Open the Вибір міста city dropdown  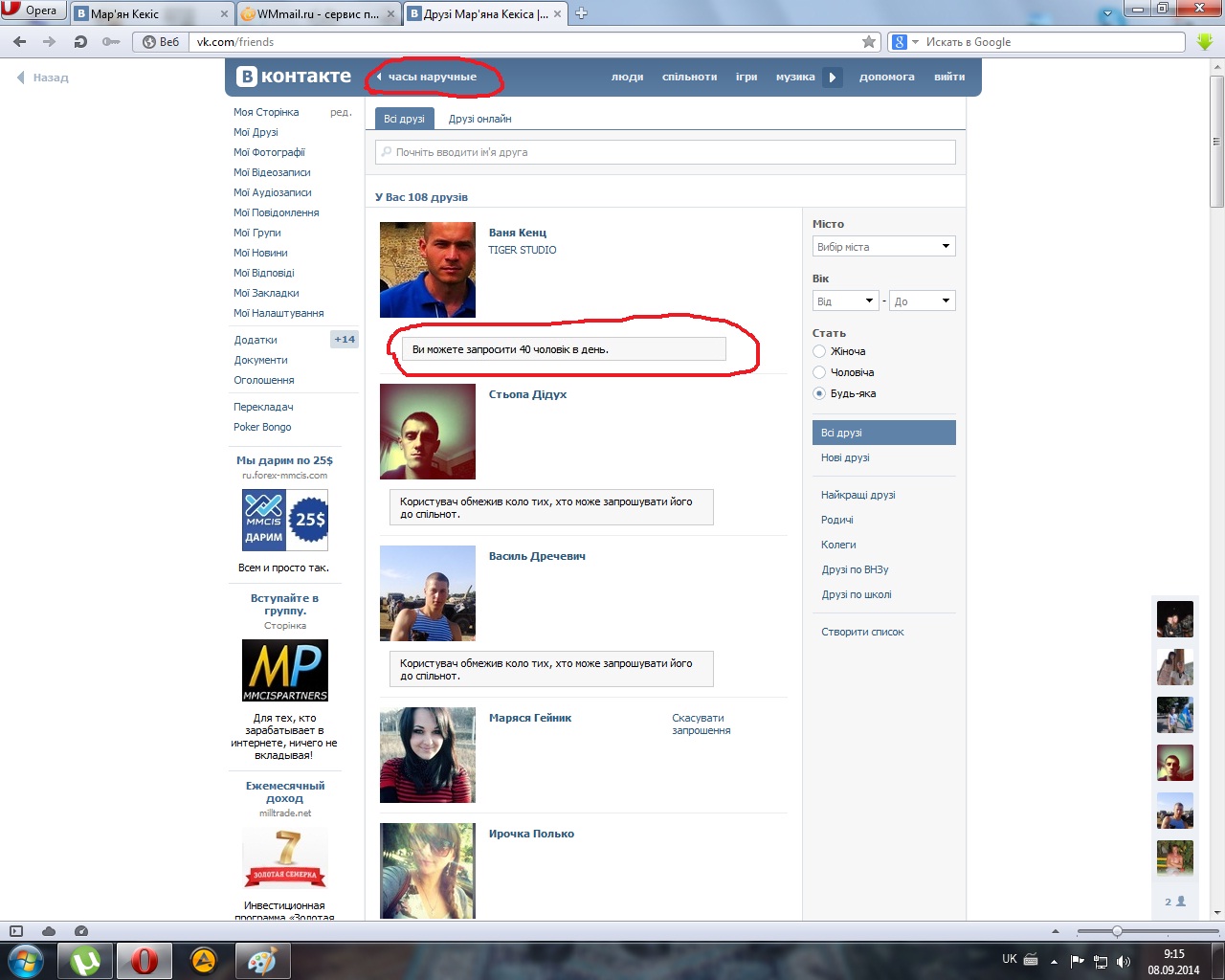pos(884,247)
